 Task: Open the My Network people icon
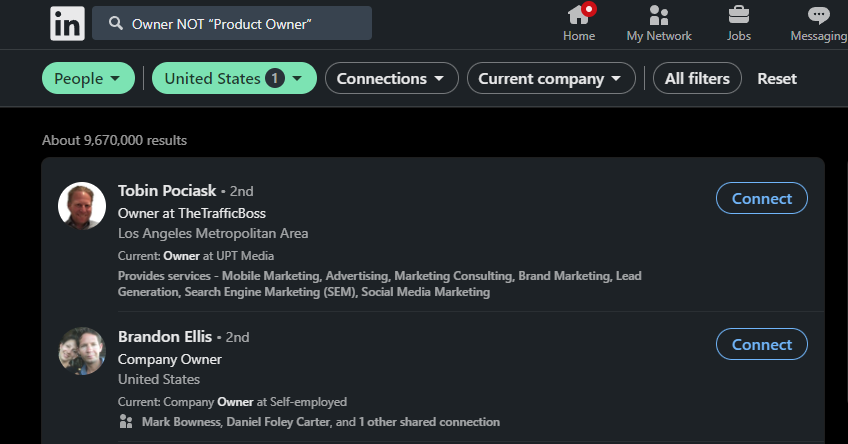pyautogui.click(x=659, y=15)
